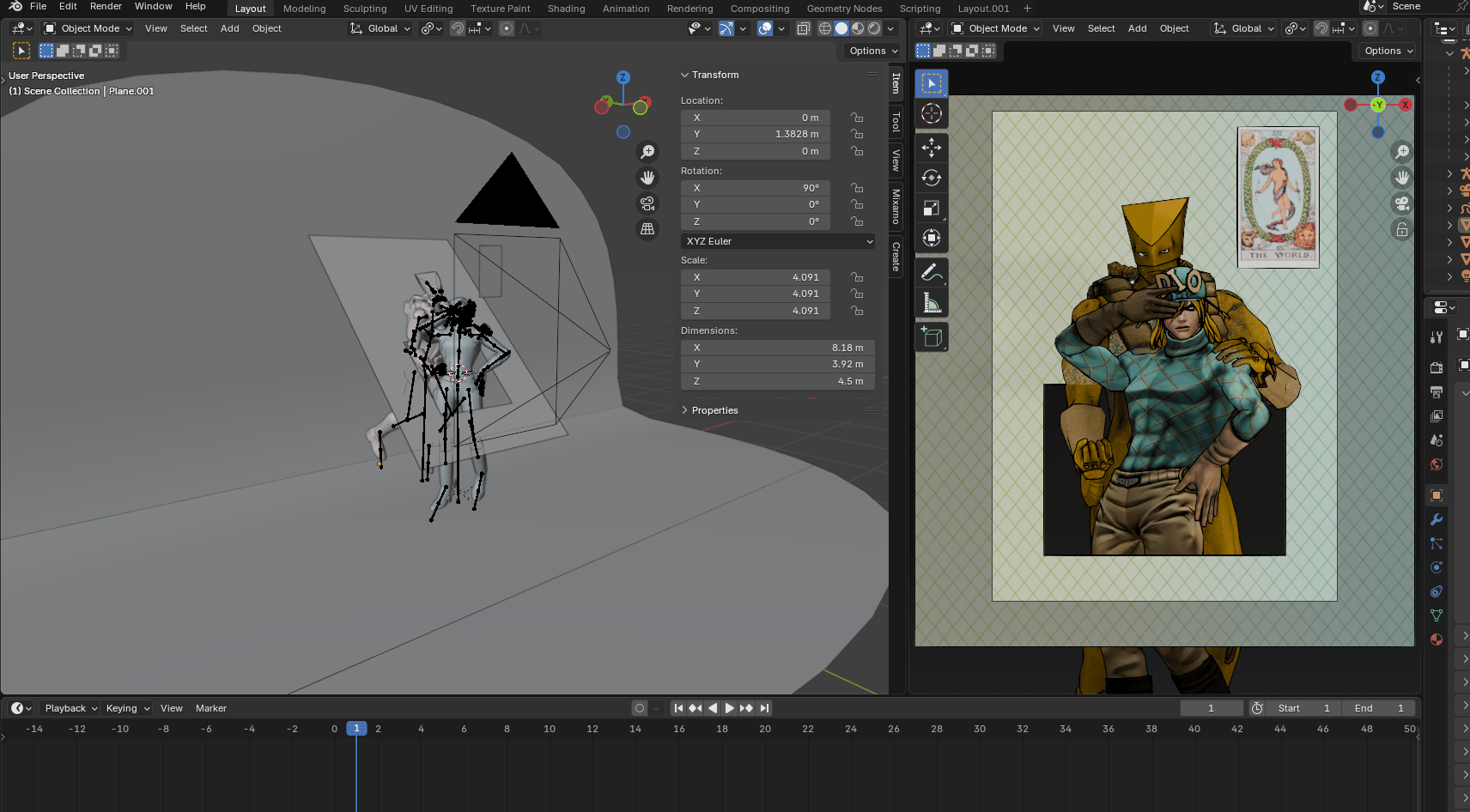
Task: Open the Playback dropdown in timeline
Action: pyautogui.click(x=70, y=708)
